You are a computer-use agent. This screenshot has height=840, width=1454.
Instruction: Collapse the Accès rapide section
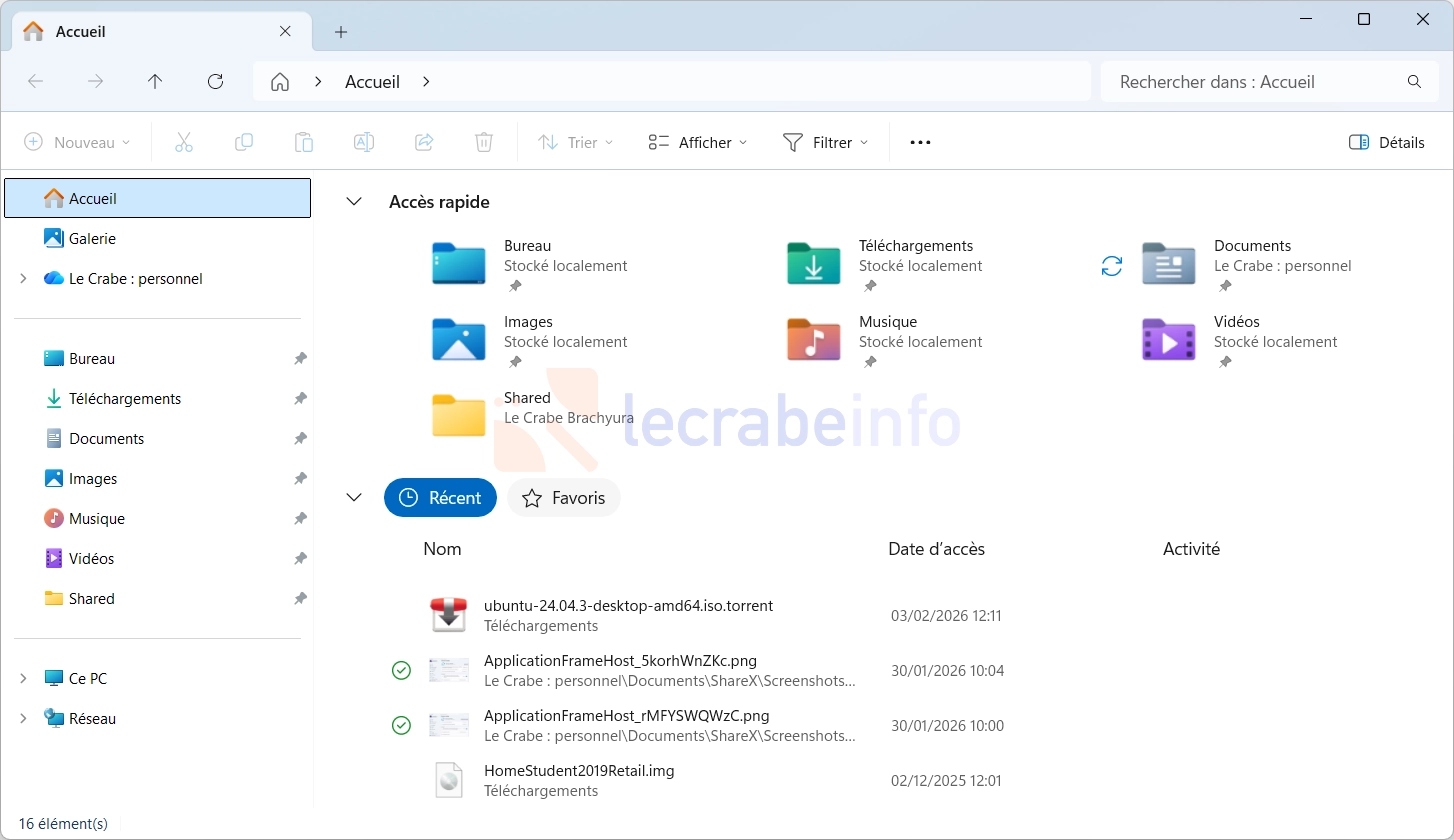point(354,202)
